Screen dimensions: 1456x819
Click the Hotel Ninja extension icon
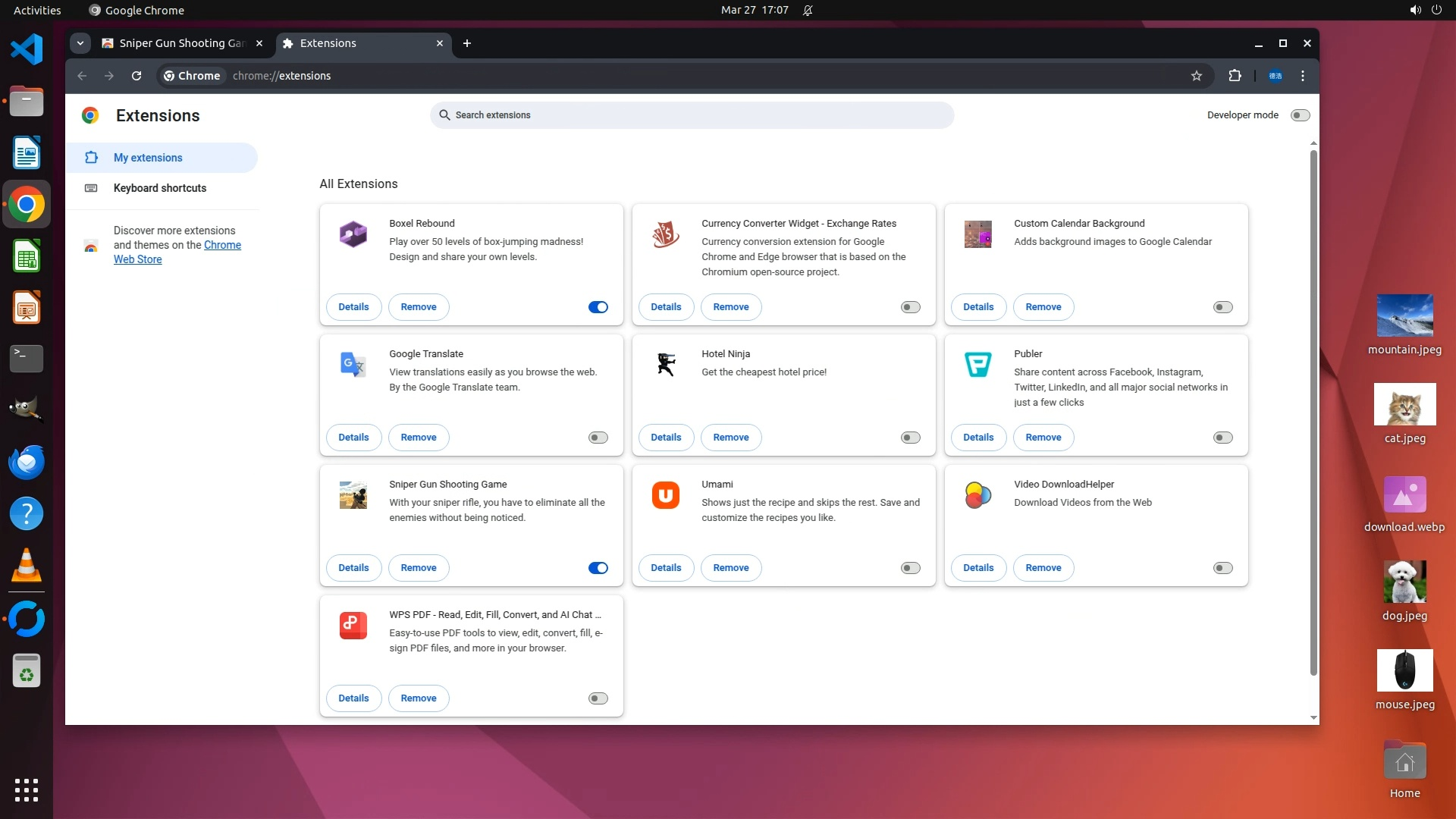pos(666,365)
